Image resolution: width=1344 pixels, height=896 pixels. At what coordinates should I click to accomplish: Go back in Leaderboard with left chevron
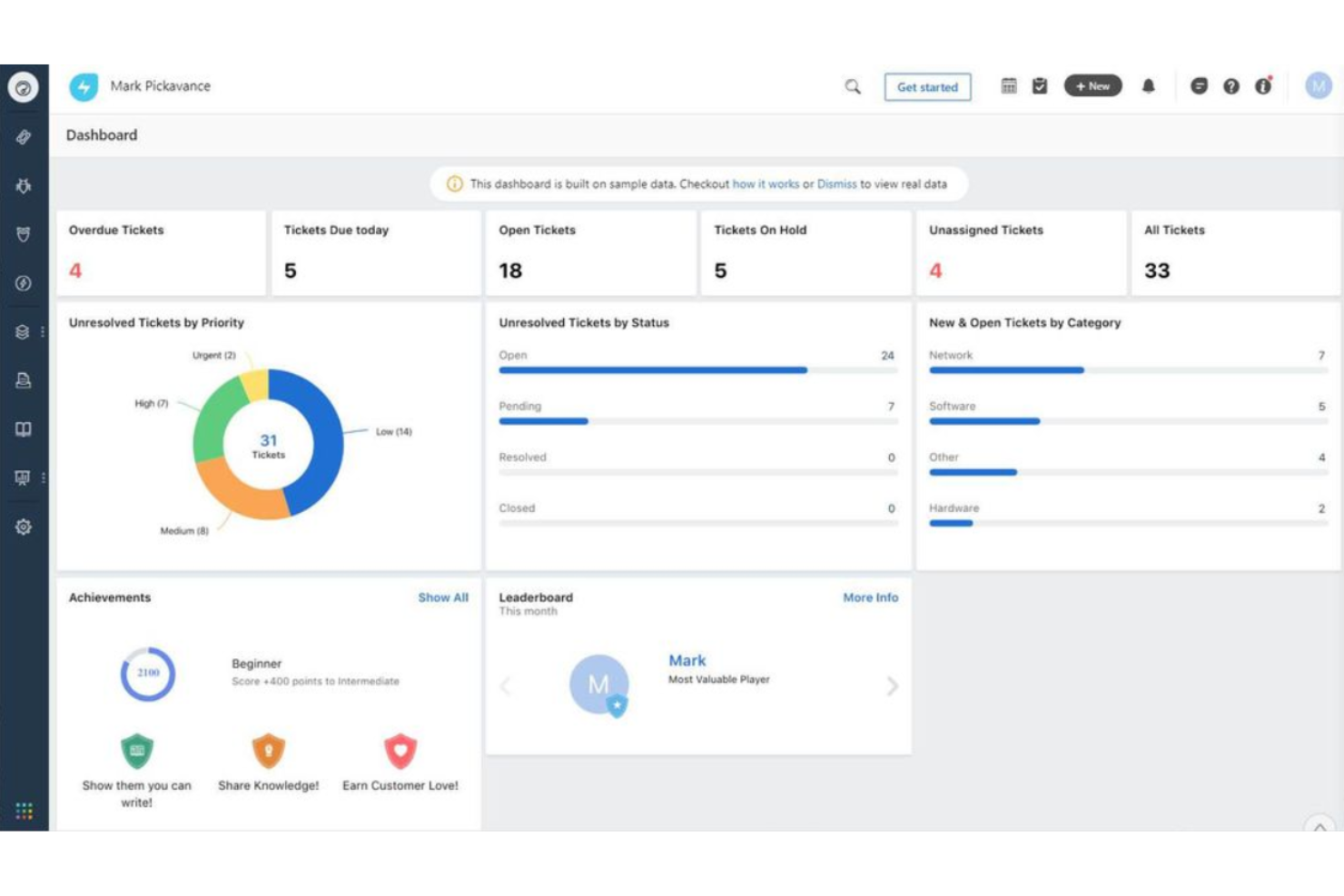click(x=505, y=687)
